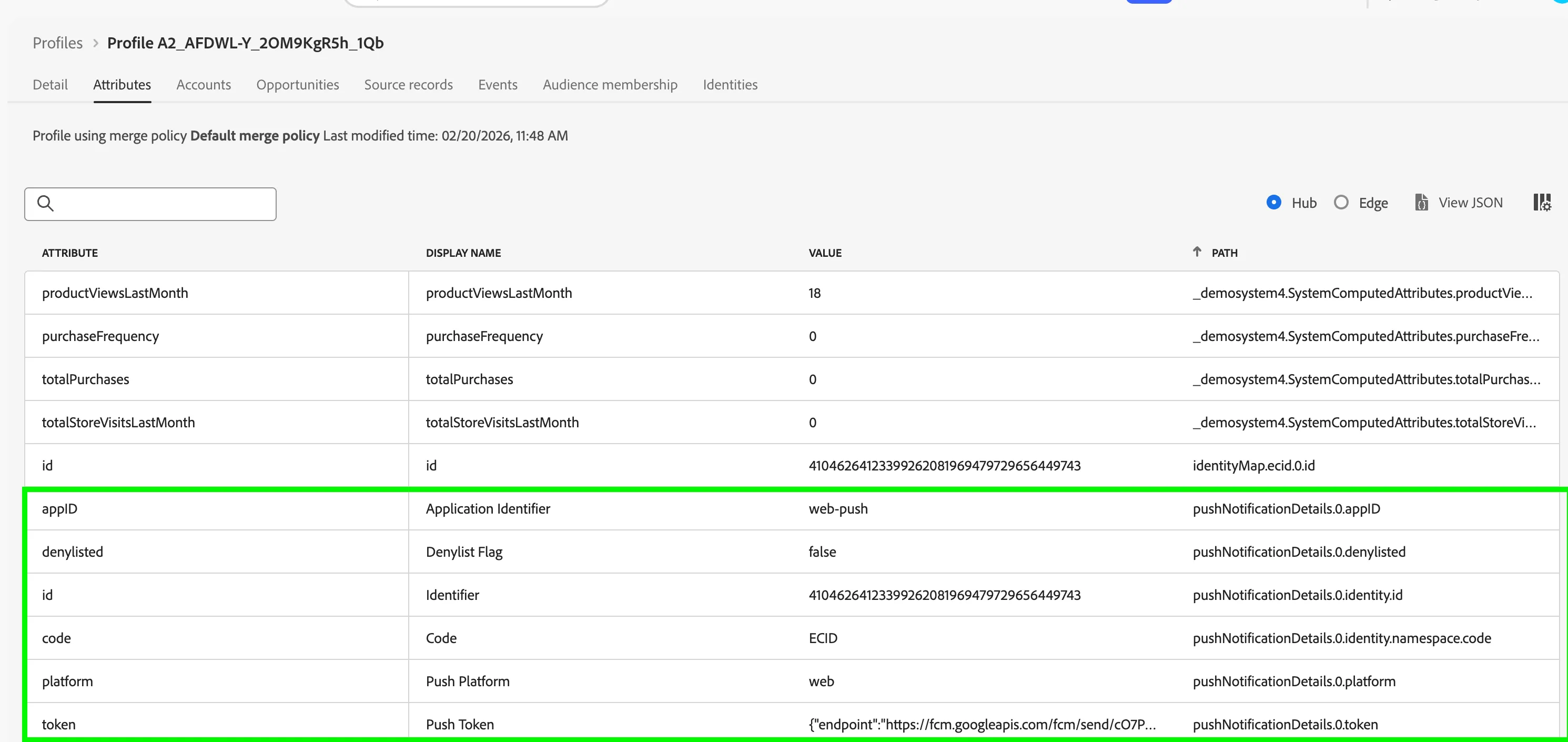The image size is (1568, 742).
Task: Show the Audience membership tab
Action: pyautogui.click(x=610, y=85)
